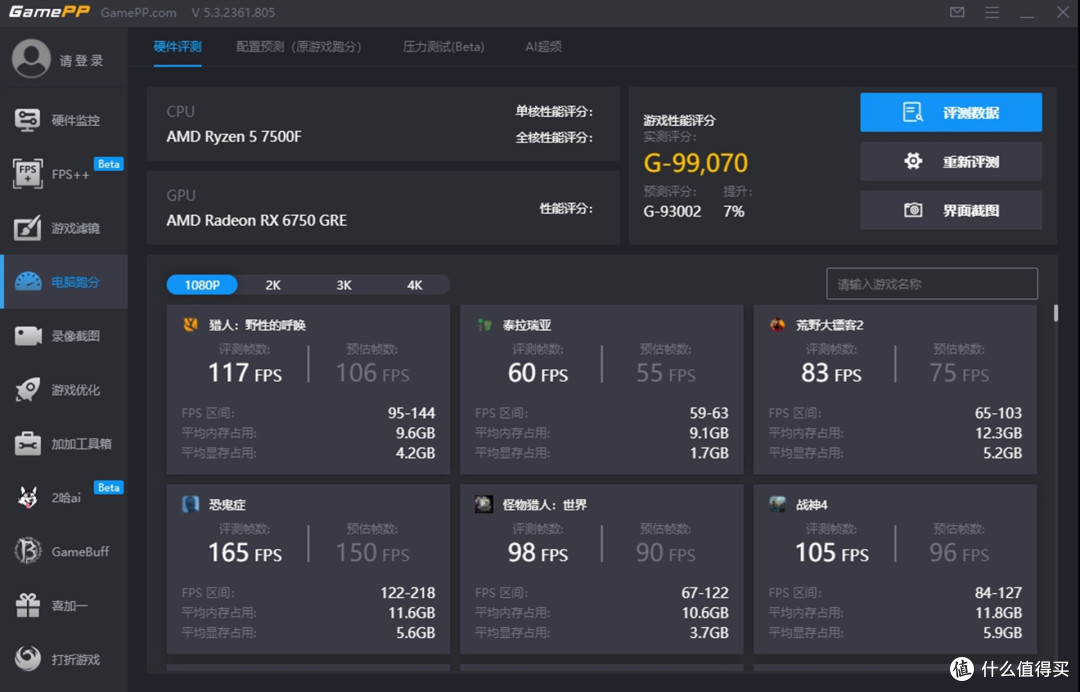The width and height of the screenshot is (1080, 692).
Task: Click the 猎人：野性的呼唤 game icon
Action: click(x=191, y=324)
